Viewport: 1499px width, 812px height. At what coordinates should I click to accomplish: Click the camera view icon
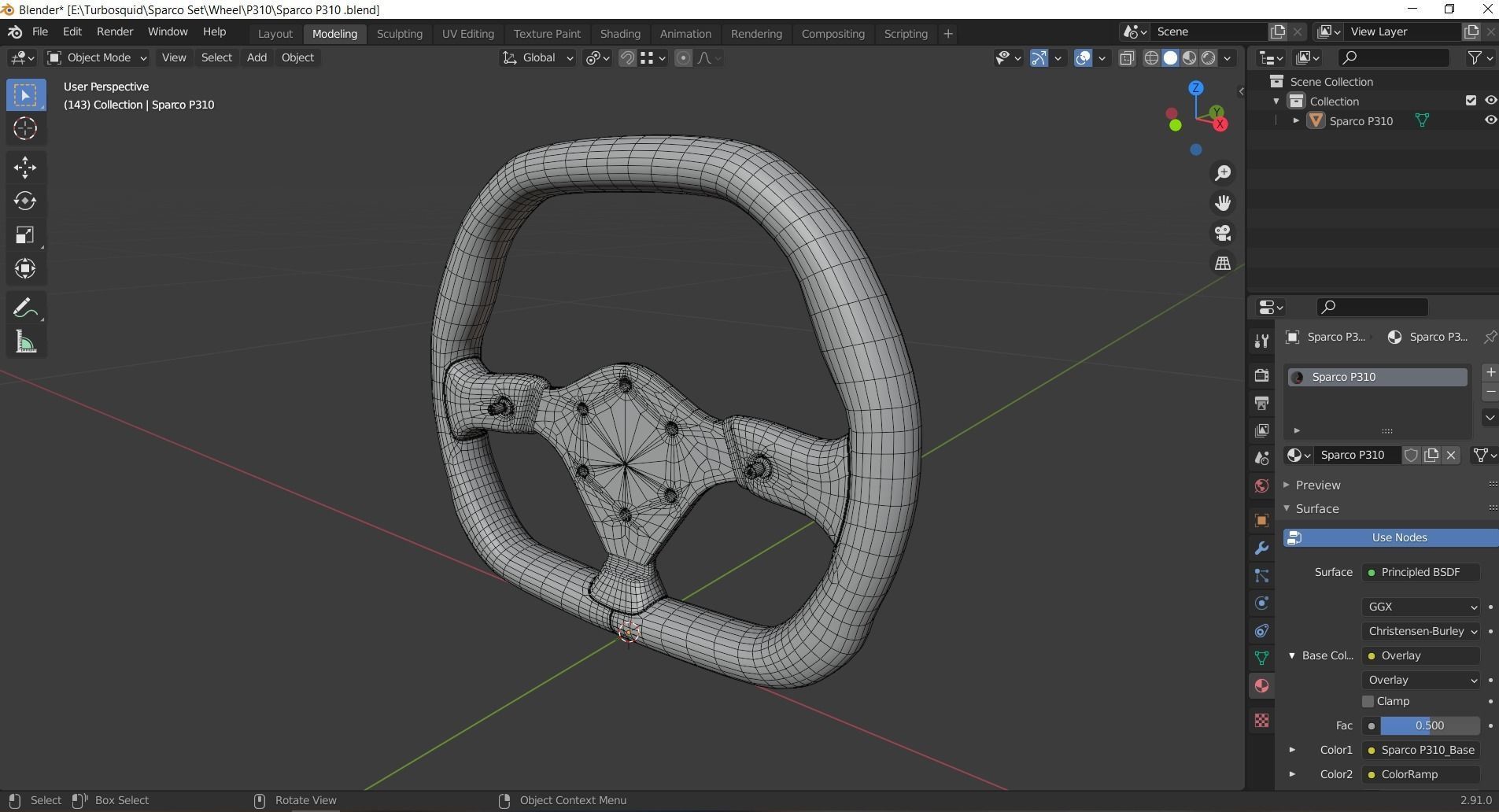pos(1223,233)
